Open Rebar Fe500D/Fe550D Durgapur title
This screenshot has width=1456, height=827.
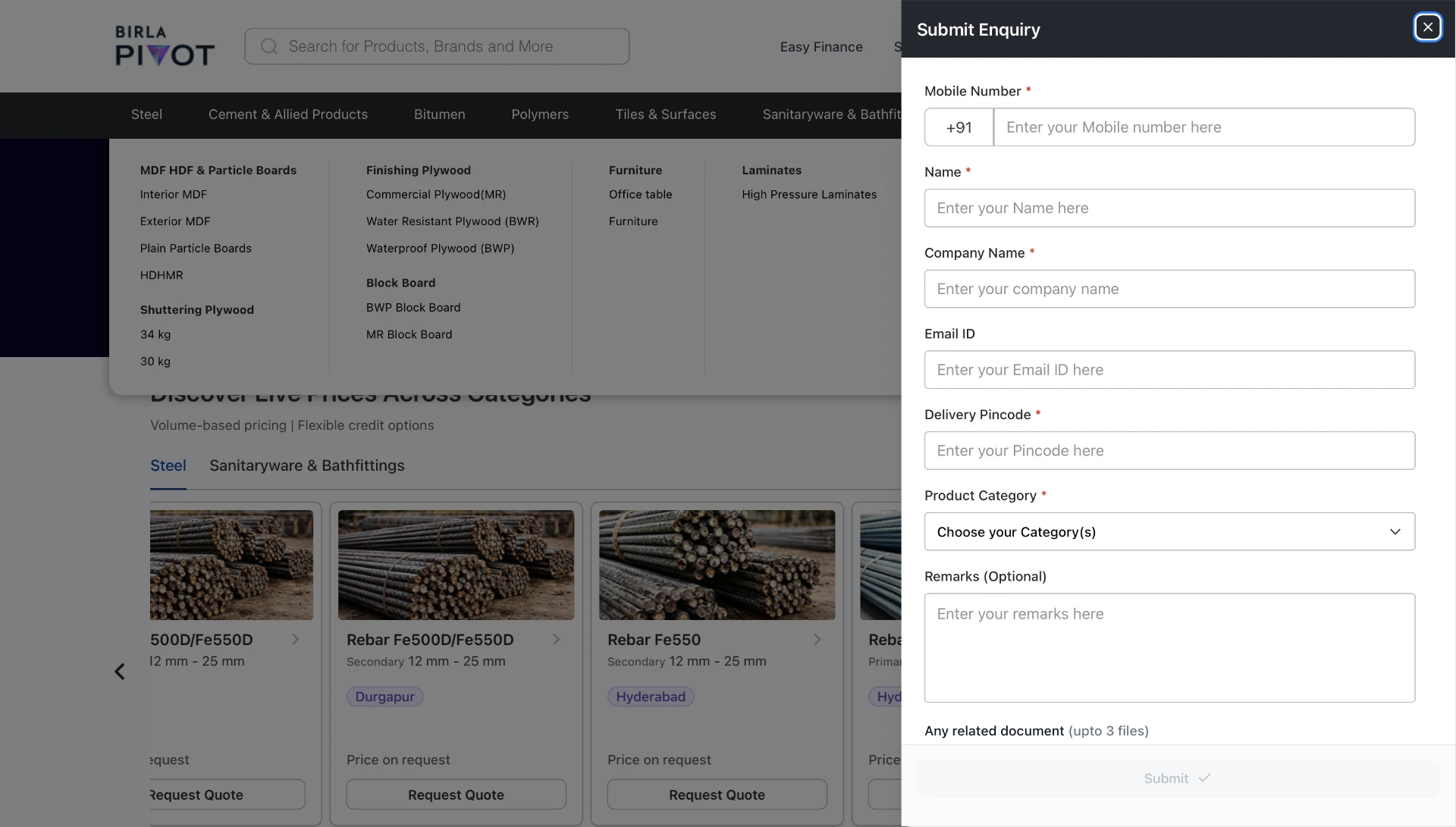click(x=430, y=640)
